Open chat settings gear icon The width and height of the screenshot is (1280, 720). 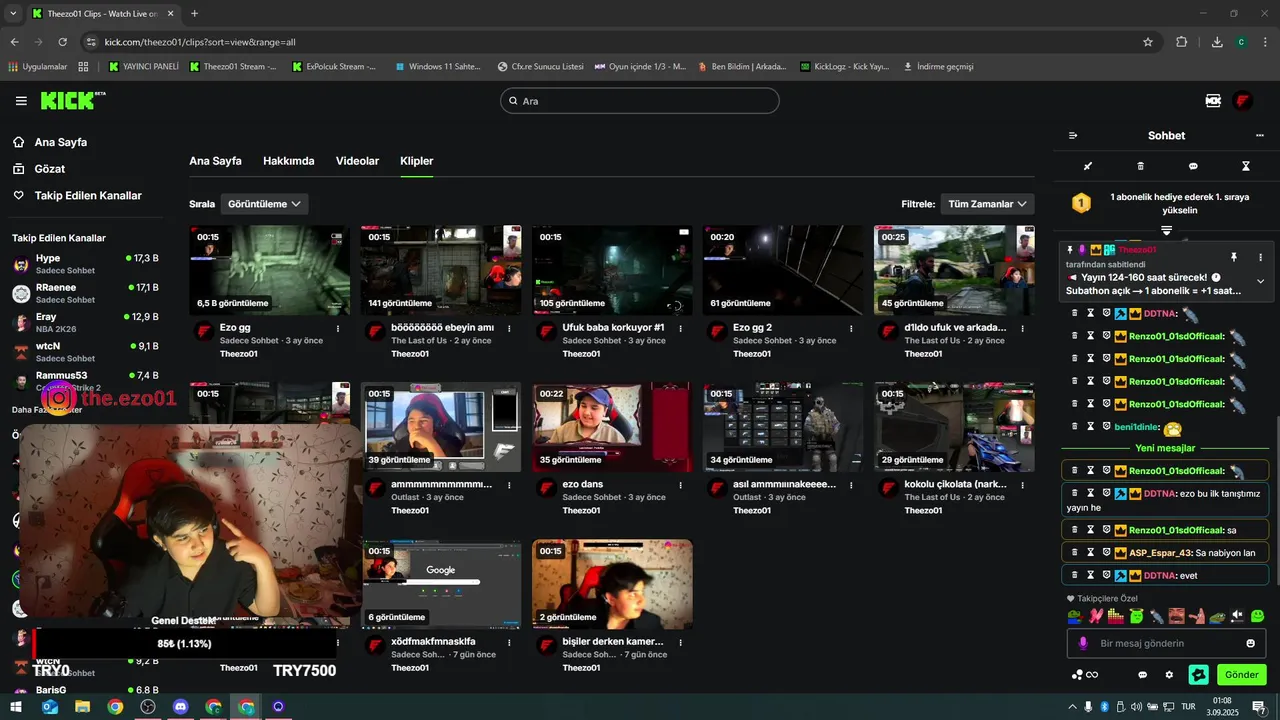(1169, 675)
